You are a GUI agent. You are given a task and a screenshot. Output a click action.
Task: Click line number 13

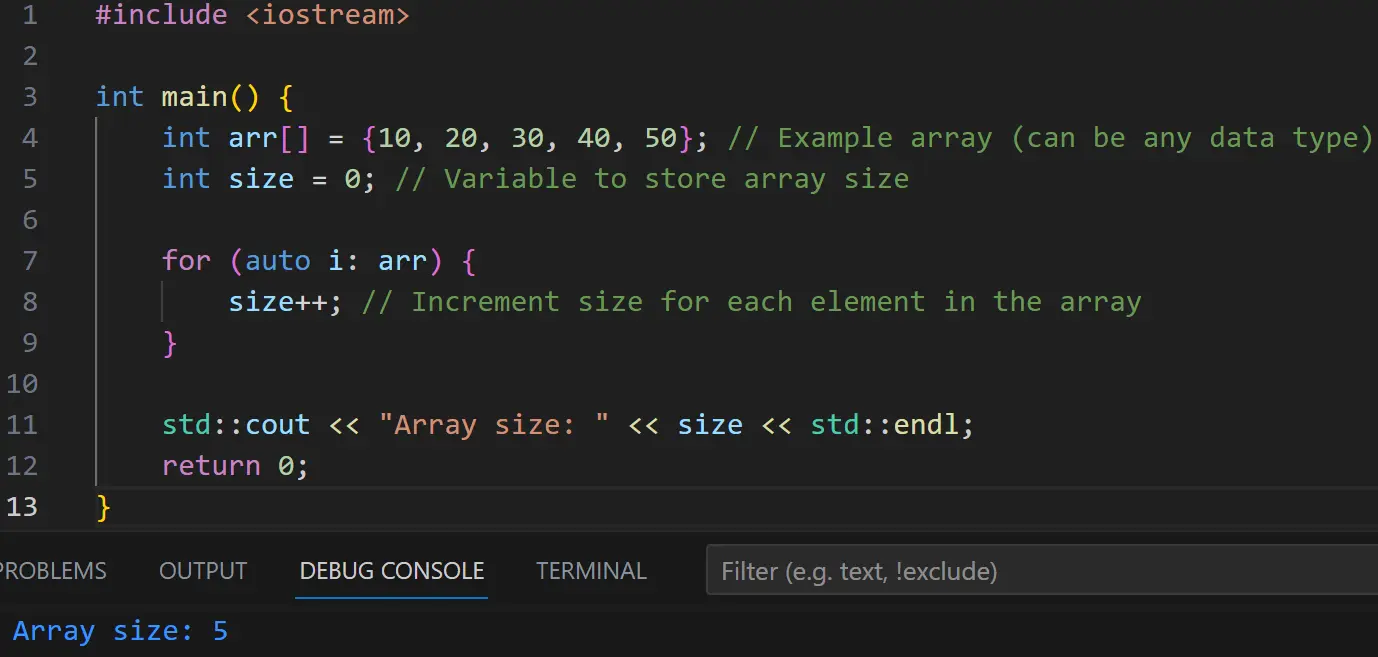[23, 507]
